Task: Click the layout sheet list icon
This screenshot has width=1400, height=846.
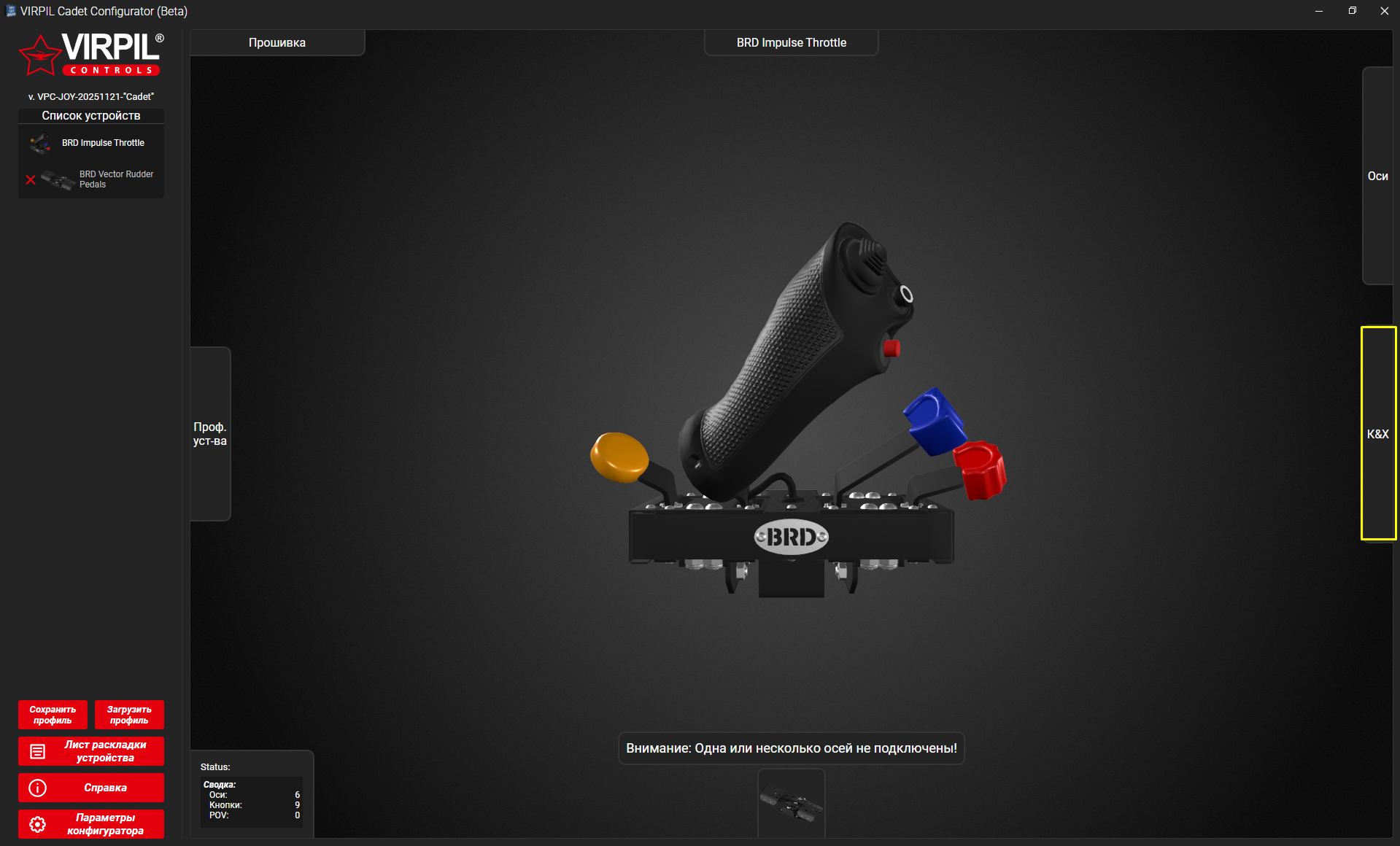Action: [x=37, y=751]
